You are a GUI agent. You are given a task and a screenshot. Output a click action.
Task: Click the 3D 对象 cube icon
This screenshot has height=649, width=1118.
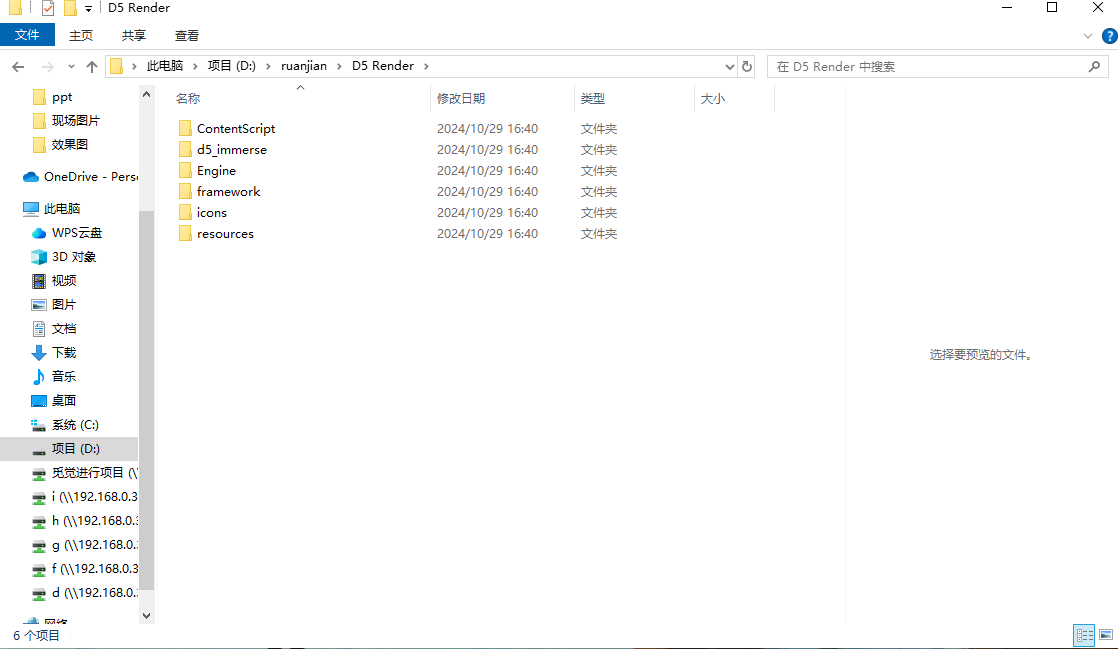coord(39,257)
